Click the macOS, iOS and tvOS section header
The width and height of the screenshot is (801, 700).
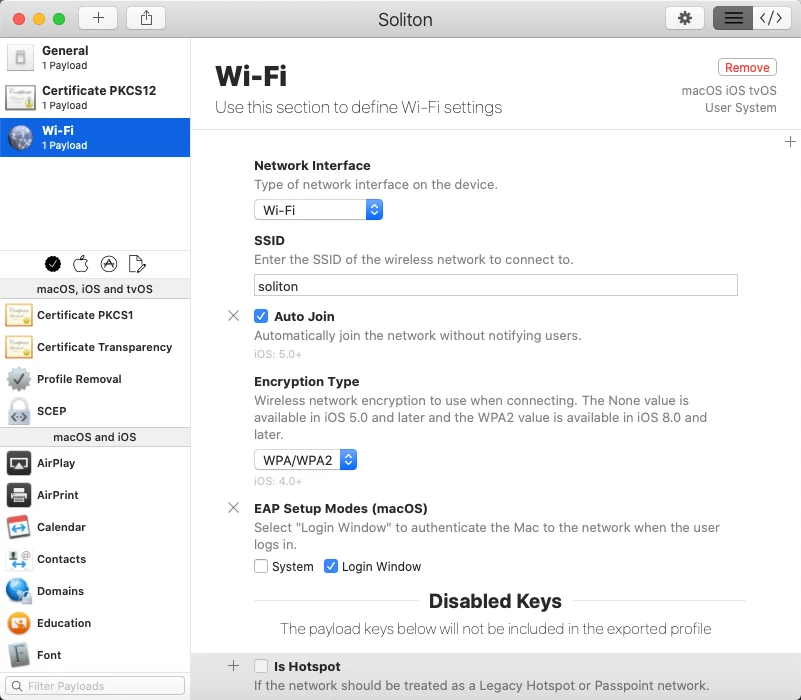[x=95, y=289]
